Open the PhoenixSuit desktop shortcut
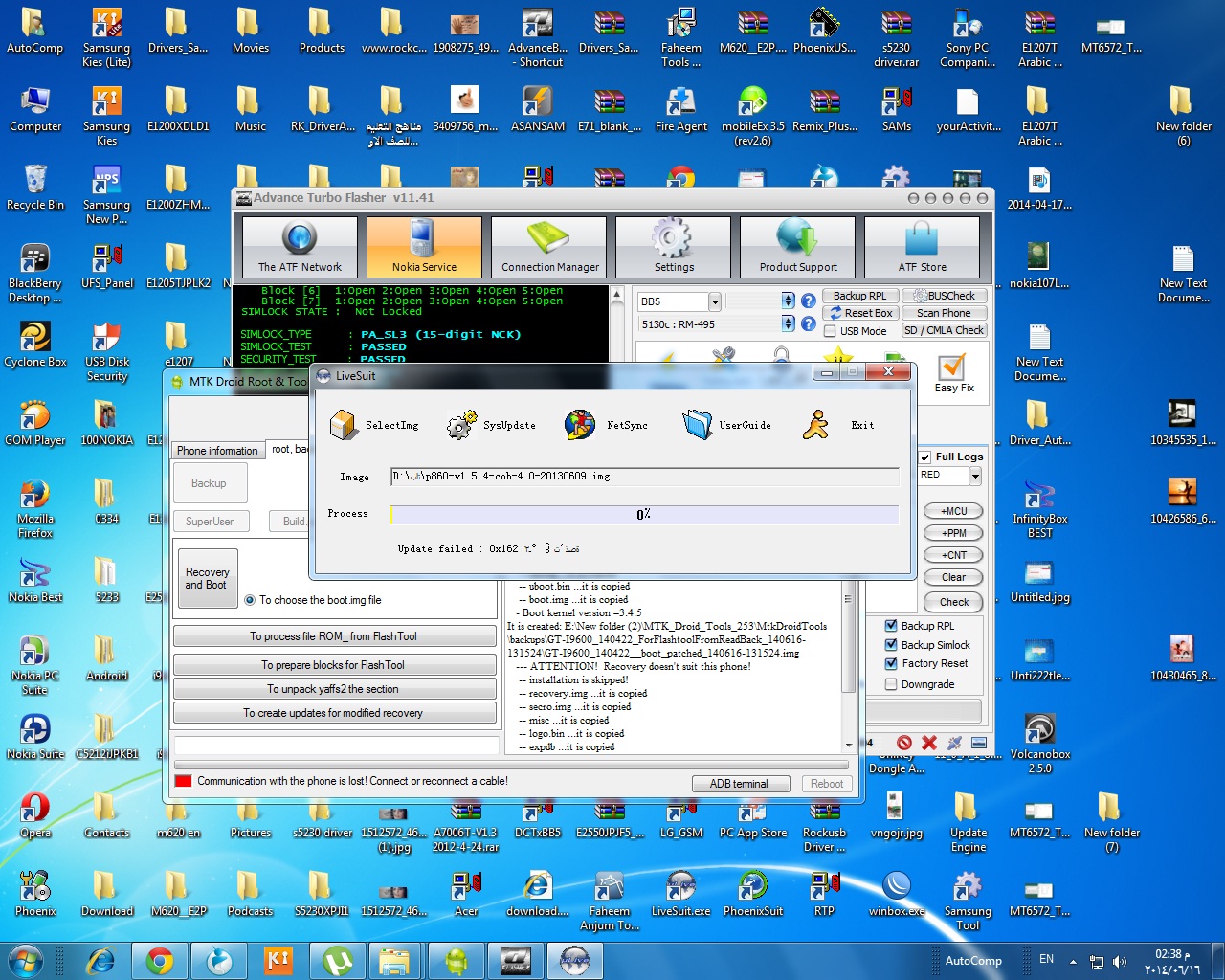 [x=753, y=895]
